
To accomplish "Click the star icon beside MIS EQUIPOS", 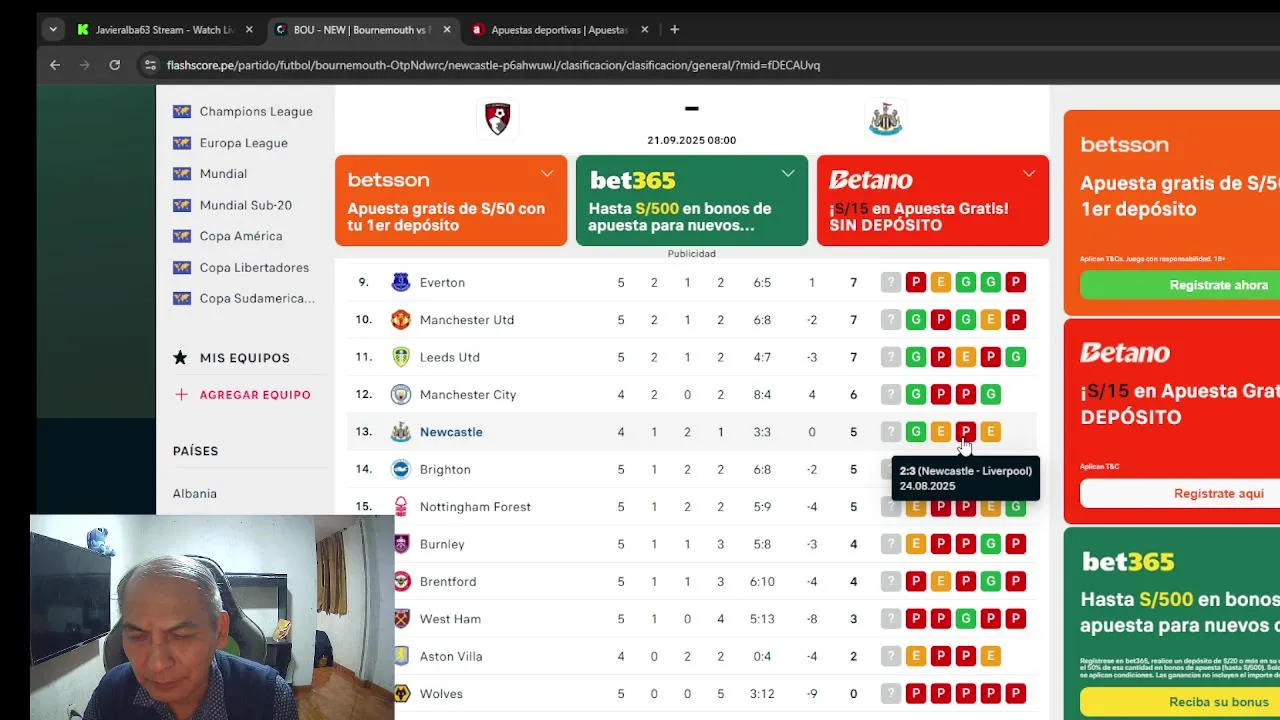I will (180, 357).
